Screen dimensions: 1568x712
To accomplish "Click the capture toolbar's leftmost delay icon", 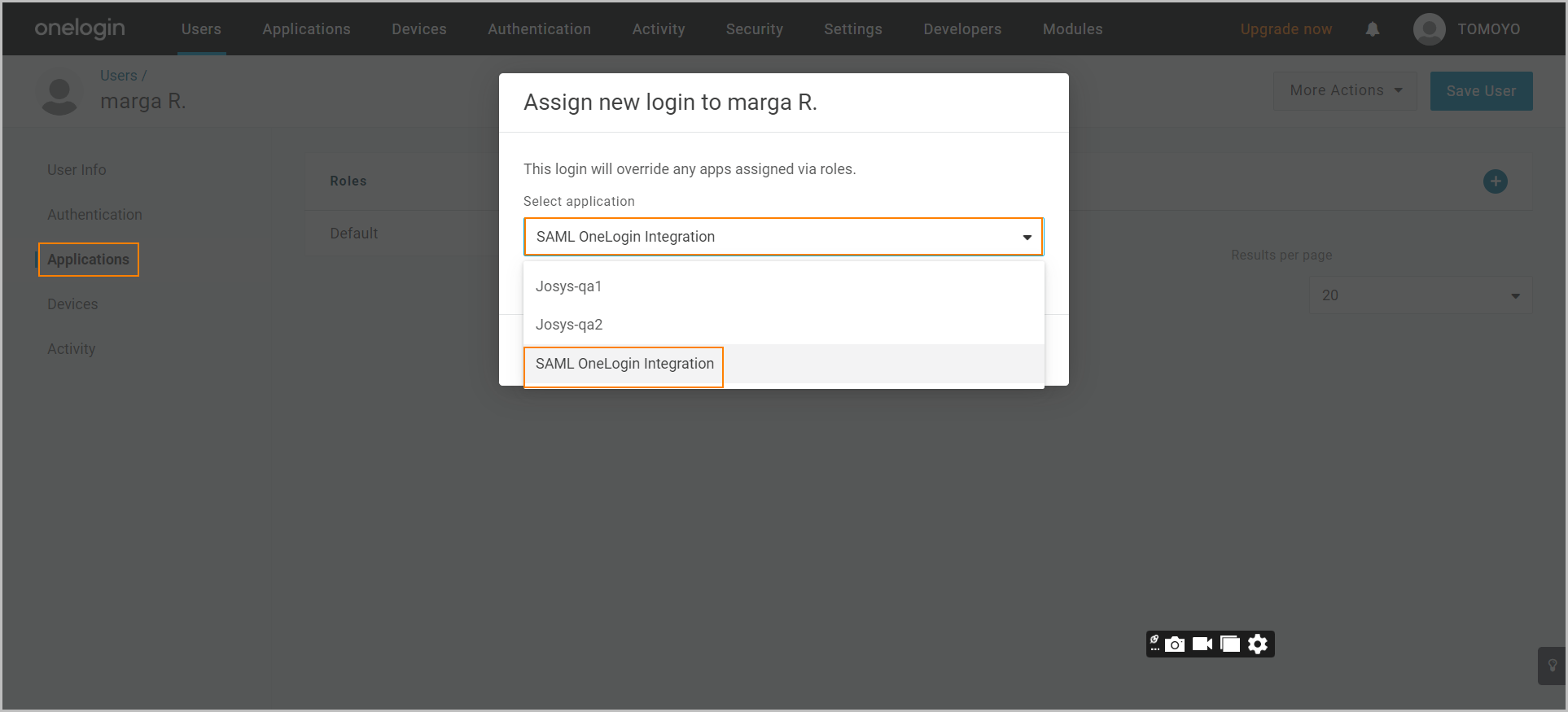I will tap(1154, 644).
